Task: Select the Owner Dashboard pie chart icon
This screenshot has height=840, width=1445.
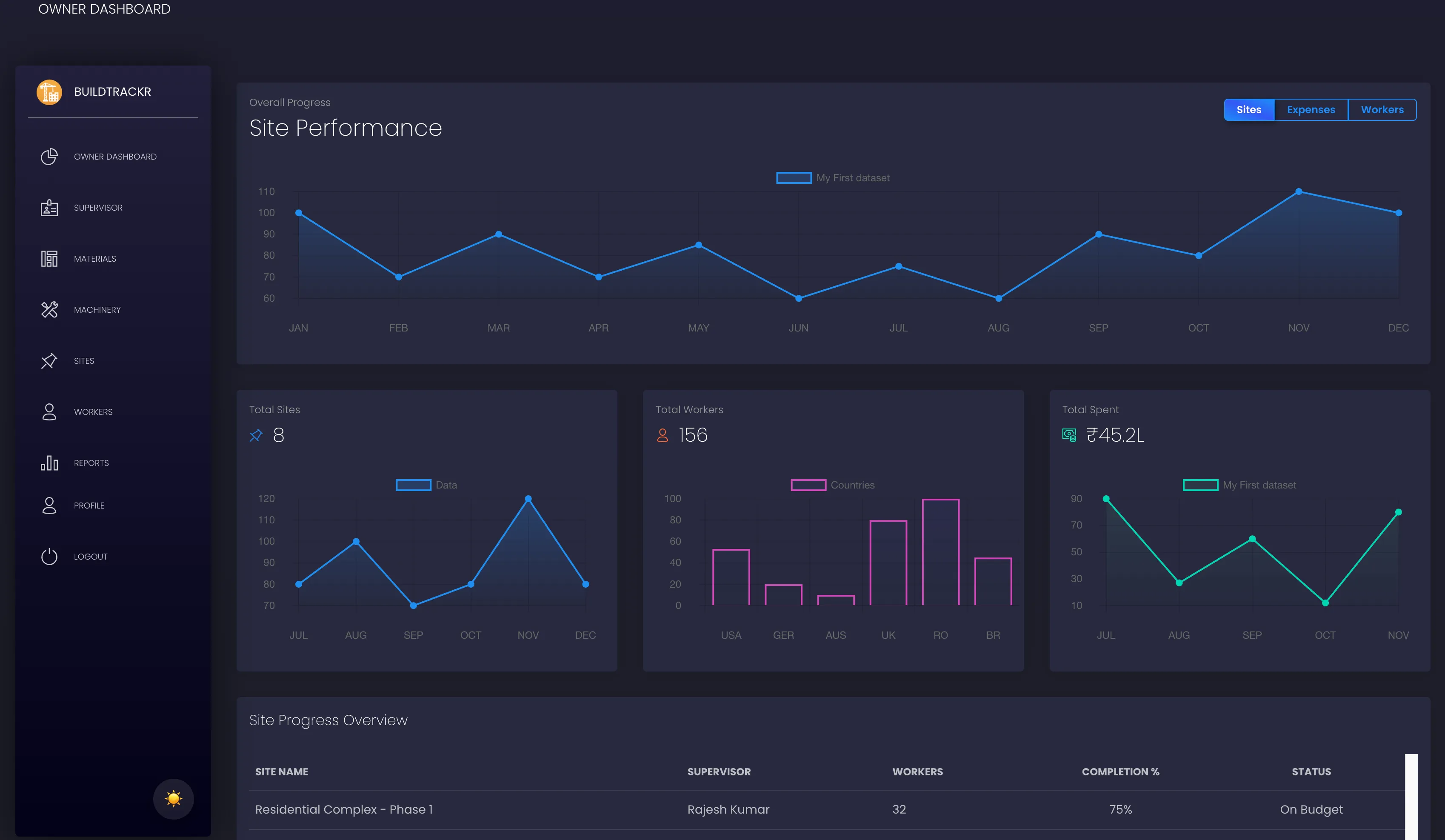Action: pos(49,156)
